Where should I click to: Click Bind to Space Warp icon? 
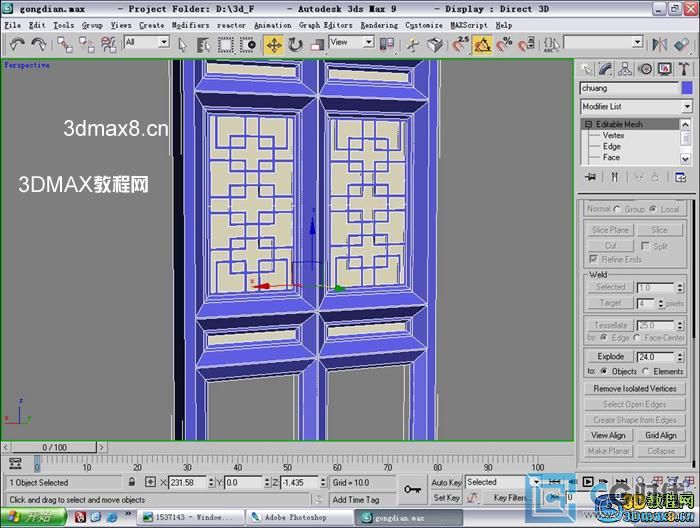108,45
